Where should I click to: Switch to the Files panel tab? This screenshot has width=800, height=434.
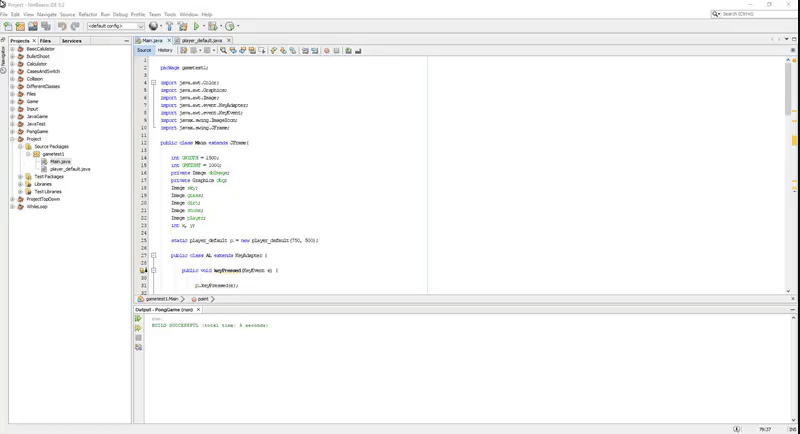45,41
